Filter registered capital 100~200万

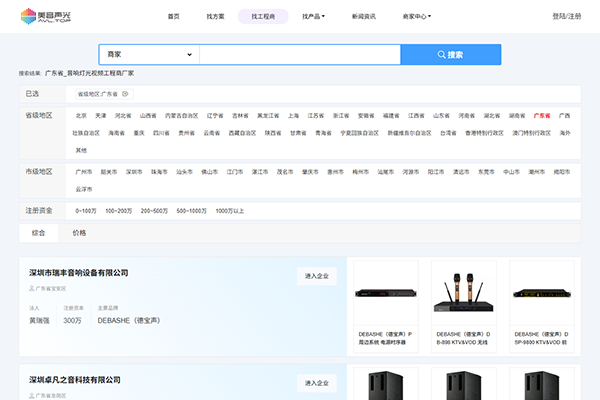[x=119, y=211]
